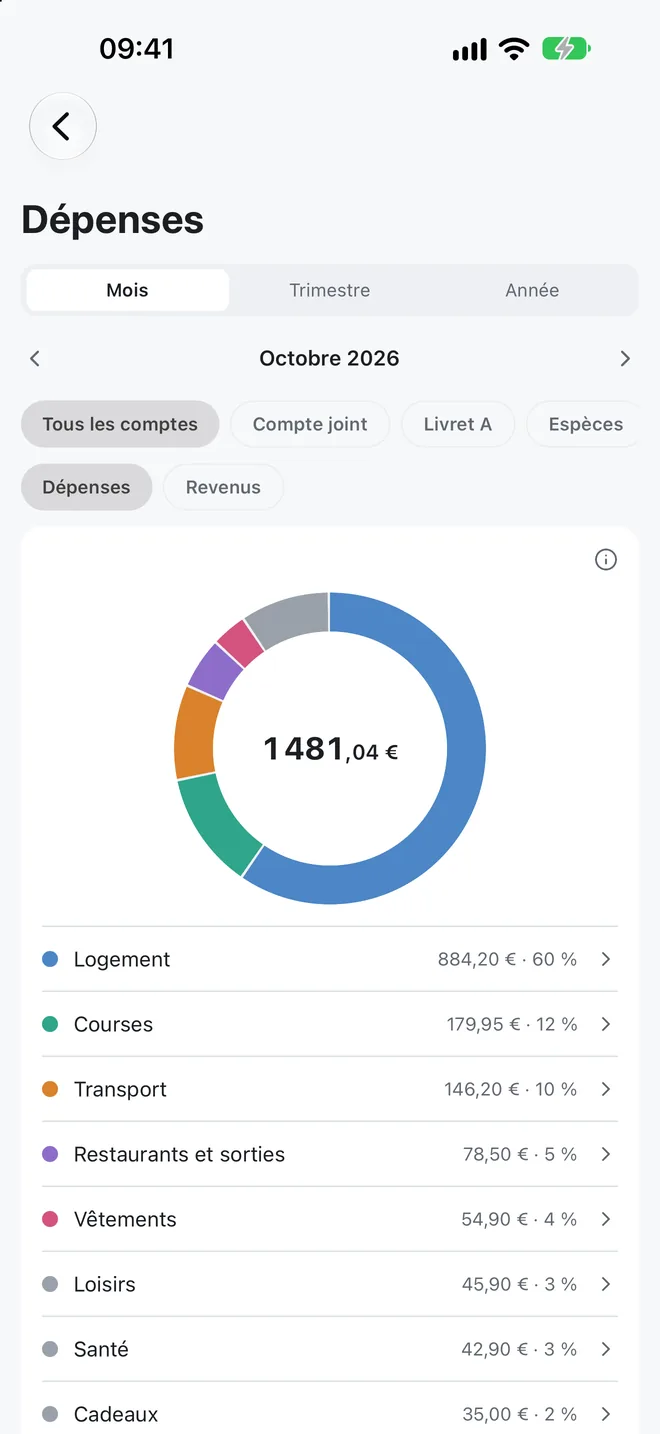Tap the orange Transport legend dot
Viewport: 660px width, 1434px height.
(50, 1089)
